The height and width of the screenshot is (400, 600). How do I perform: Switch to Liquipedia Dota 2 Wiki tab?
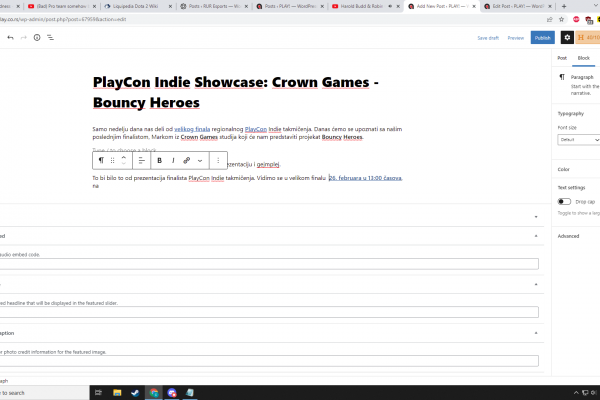click(137, 6)
